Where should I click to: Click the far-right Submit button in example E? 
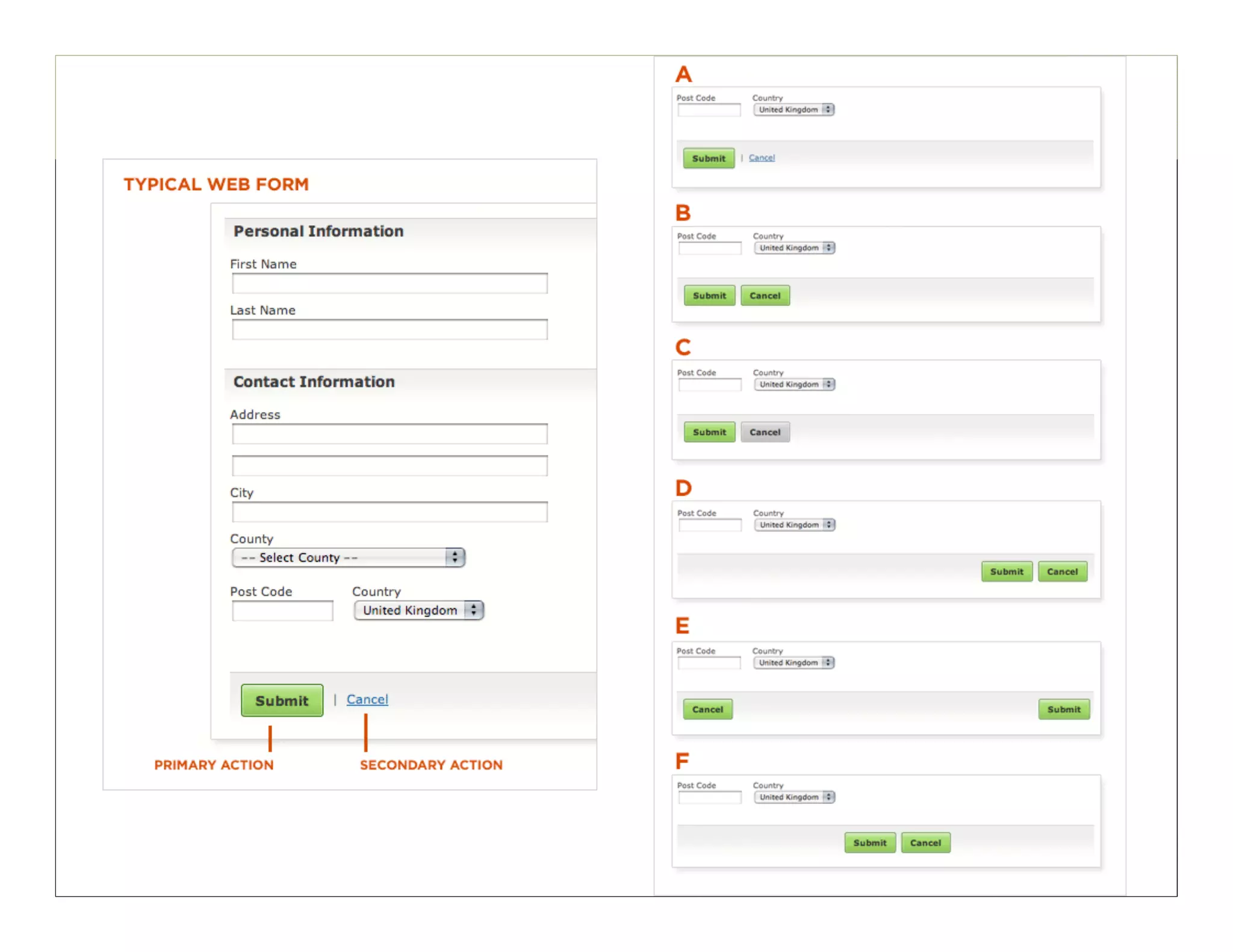[x=1064, y=709]
